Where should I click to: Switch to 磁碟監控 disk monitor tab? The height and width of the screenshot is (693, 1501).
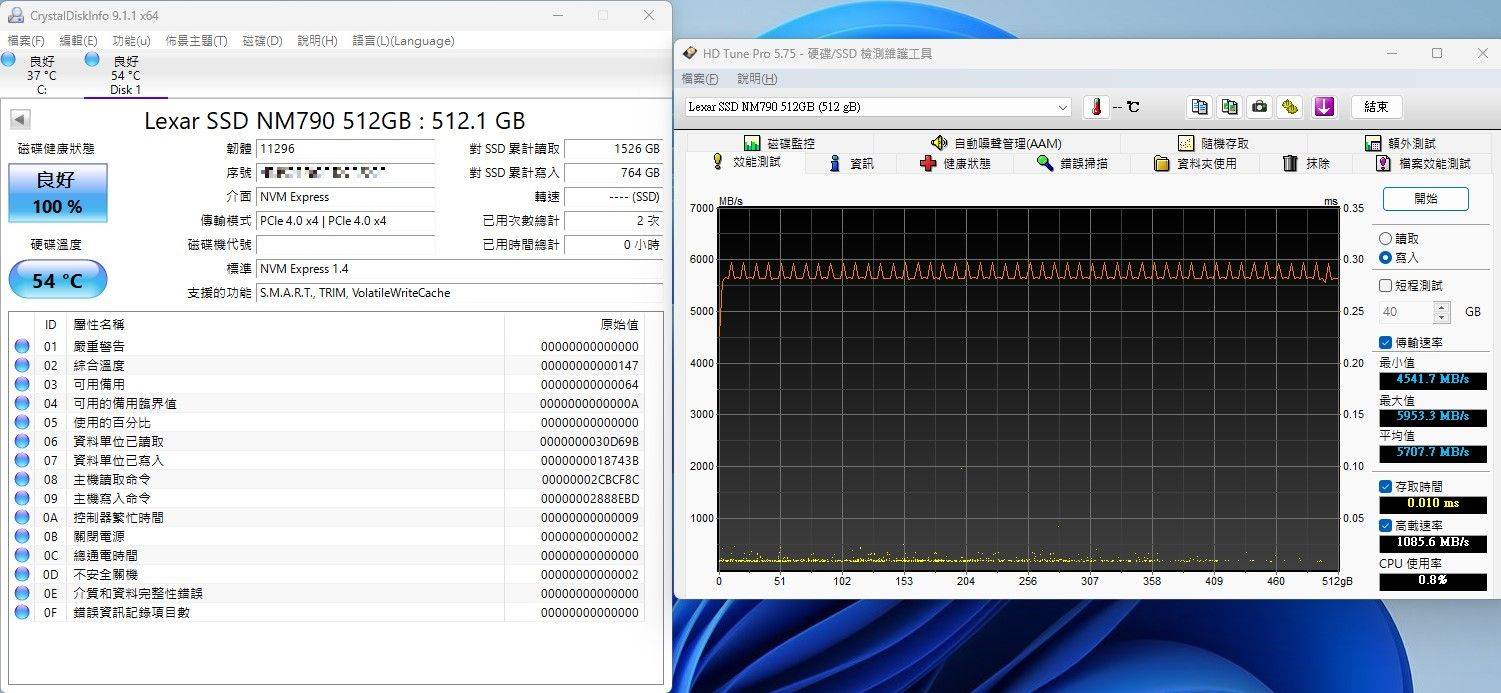tap(780, 143)
